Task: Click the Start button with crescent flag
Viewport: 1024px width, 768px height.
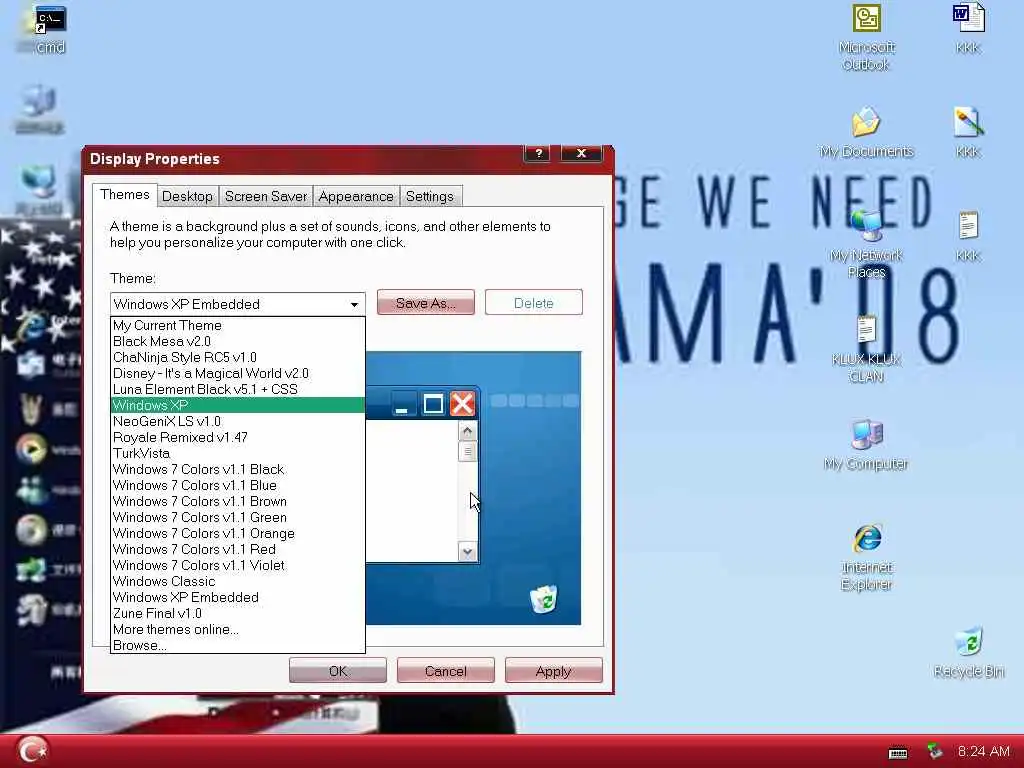Action: click(x=32, y=750)
